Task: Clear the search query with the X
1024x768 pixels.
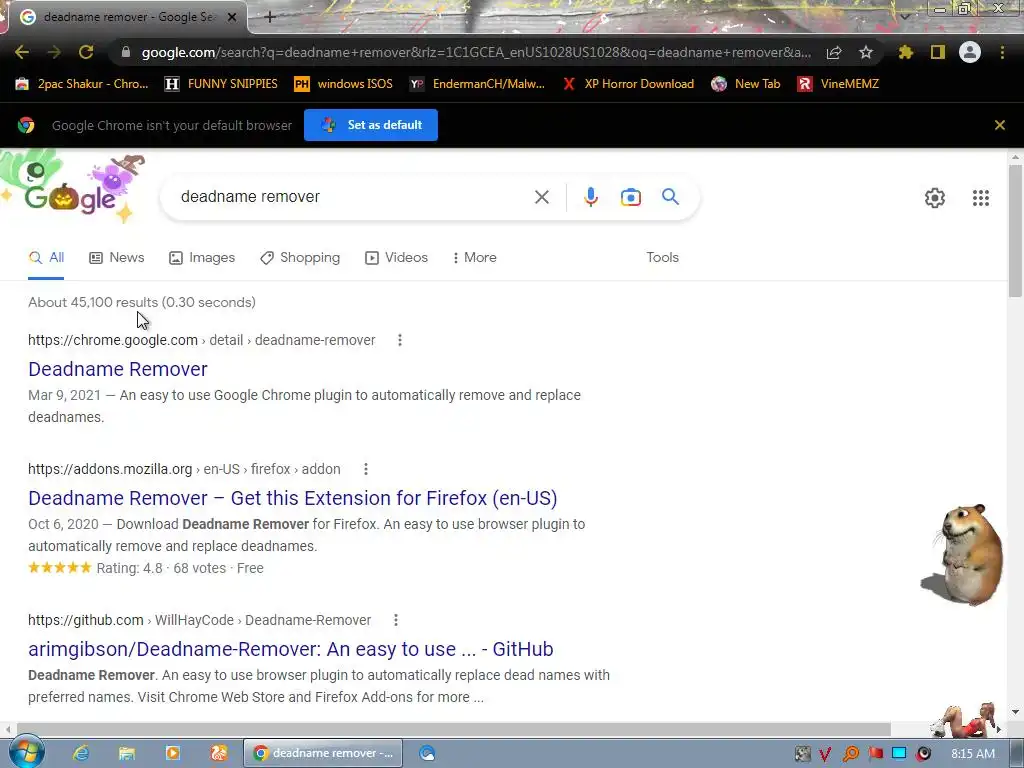Action: point(541,197)
